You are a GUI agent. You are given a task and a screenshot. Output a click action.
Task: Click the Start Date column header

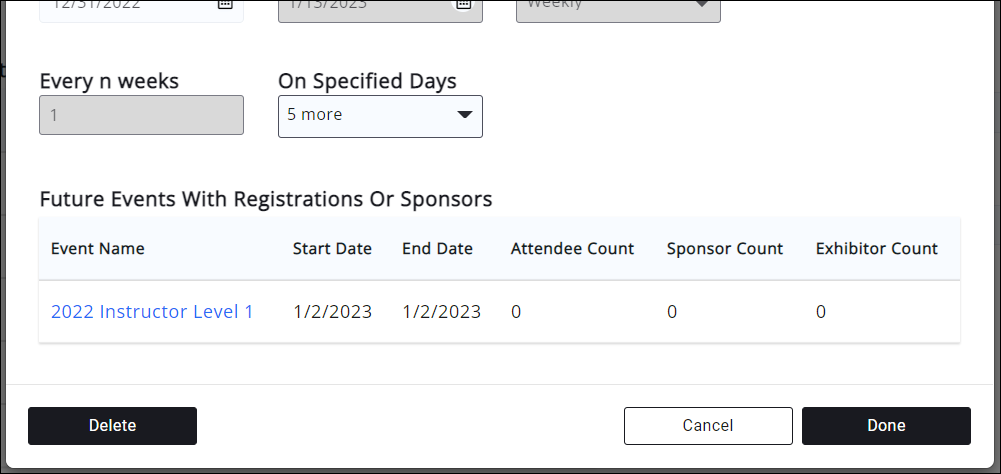coord(332,249)
